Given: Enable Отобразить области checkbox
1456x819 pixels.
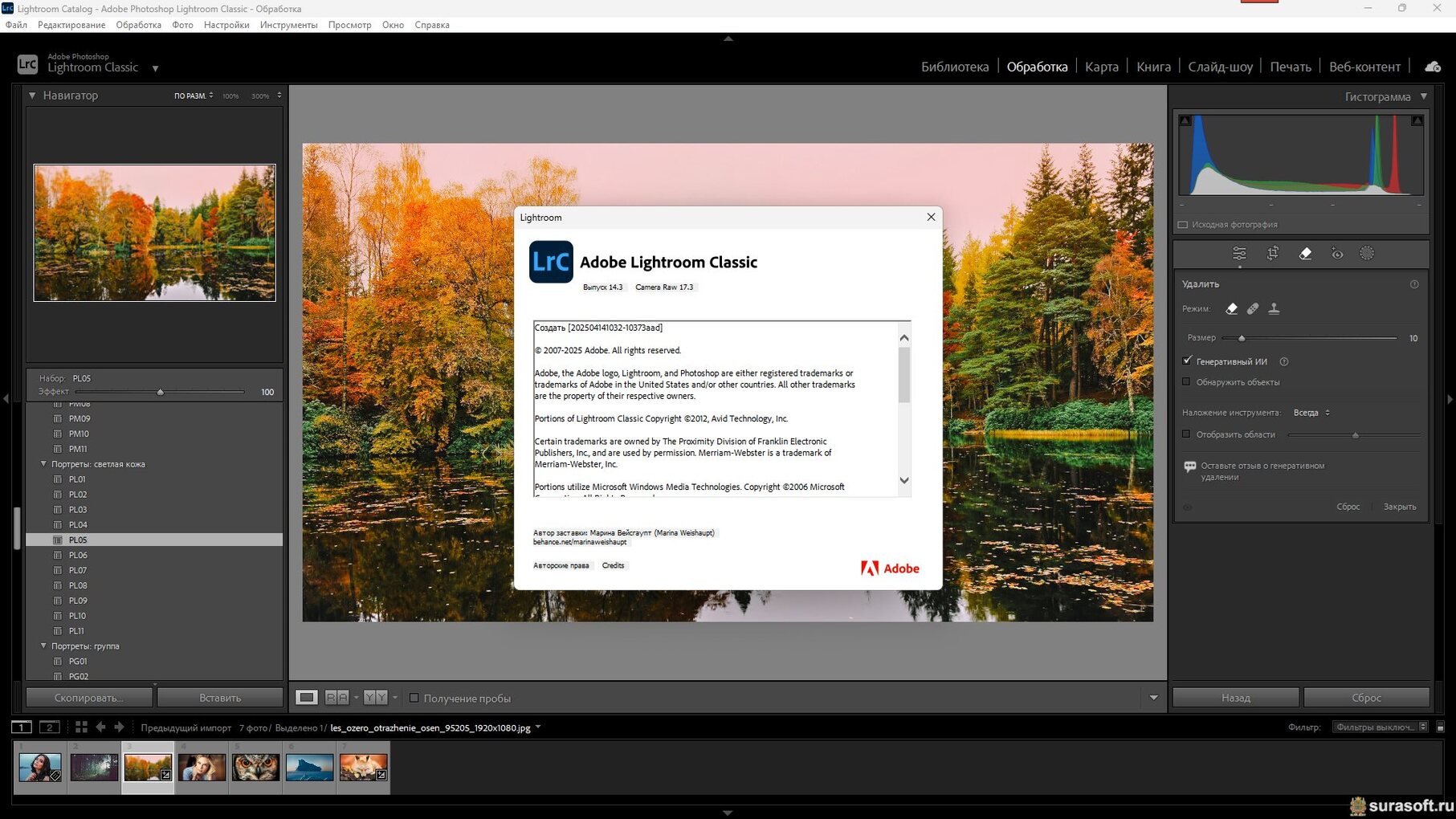Looking at the screenshot, I should pyautogui.click(x=1187, y=434).
